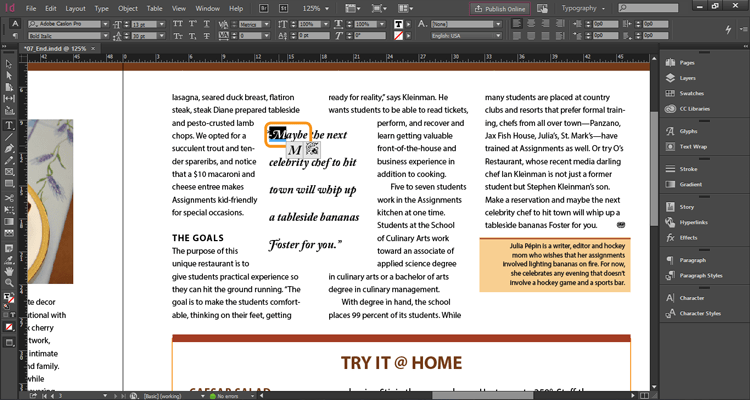750x400 pixels.
Task: Open the Object menu
Action: (x=128, y=9)
